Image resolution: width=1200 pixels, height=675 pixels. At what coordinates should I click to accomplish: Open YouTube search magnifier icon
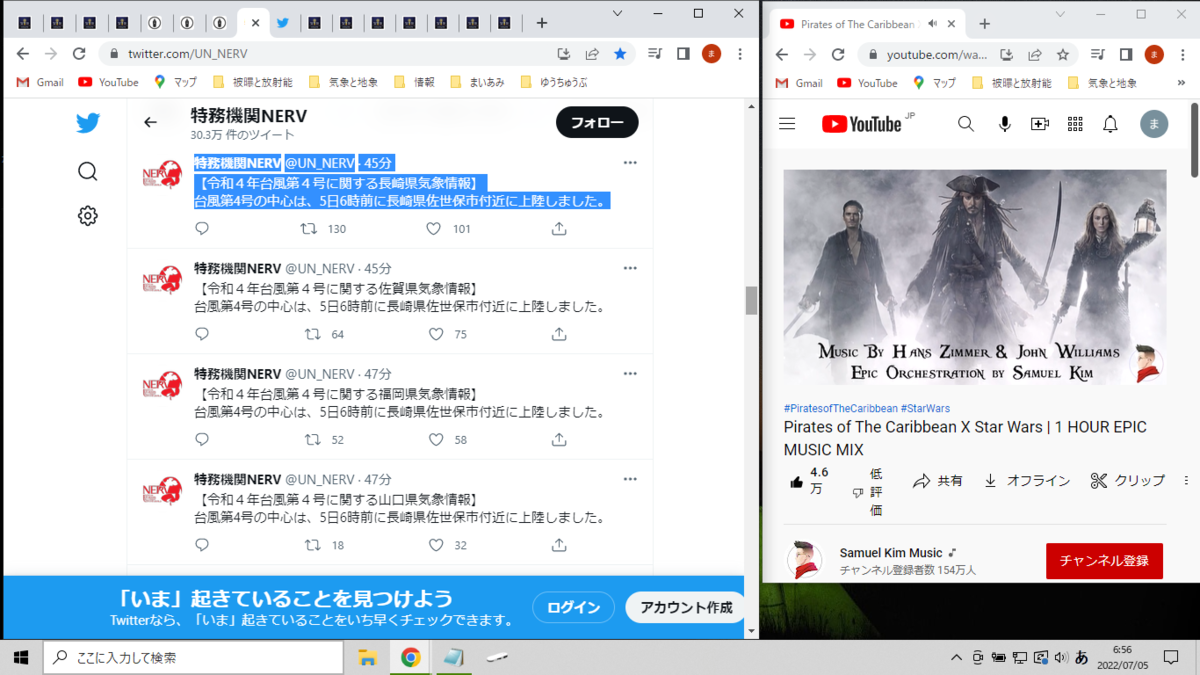(x=965, y=124)
